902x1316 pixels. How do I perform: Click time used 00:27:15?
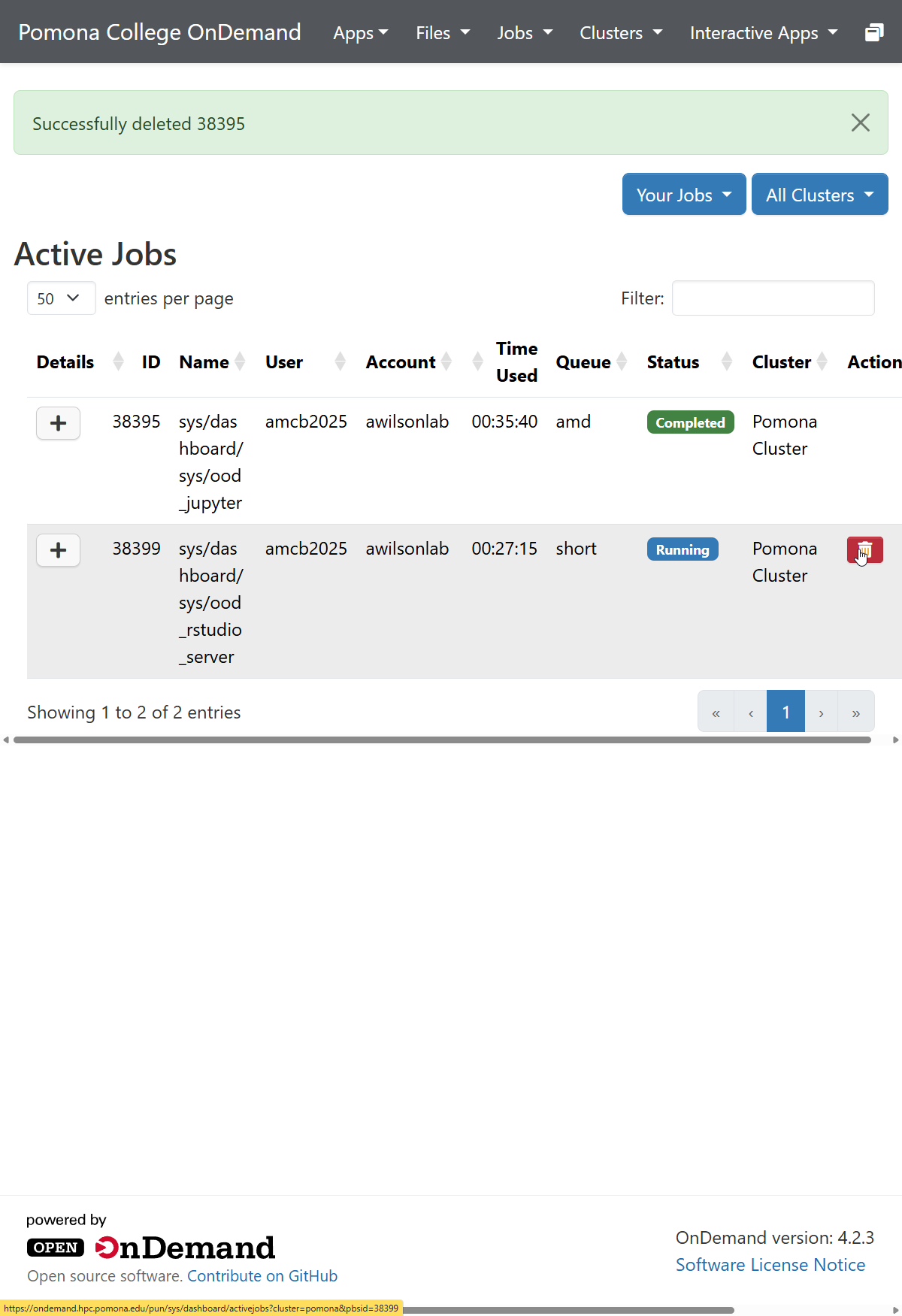click(x=504, y=549)
